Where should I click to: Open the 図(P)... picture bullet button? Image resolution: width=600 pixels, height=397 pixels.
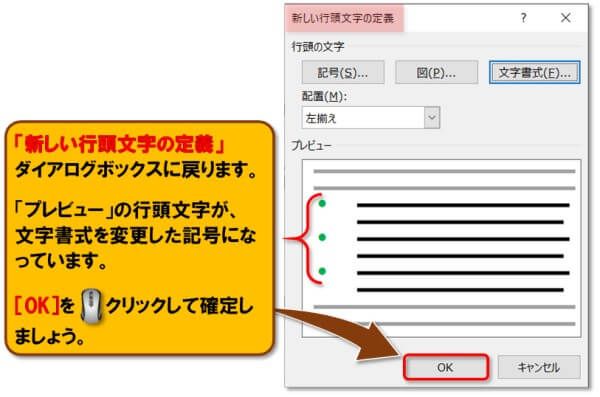(x=436, y=72)
